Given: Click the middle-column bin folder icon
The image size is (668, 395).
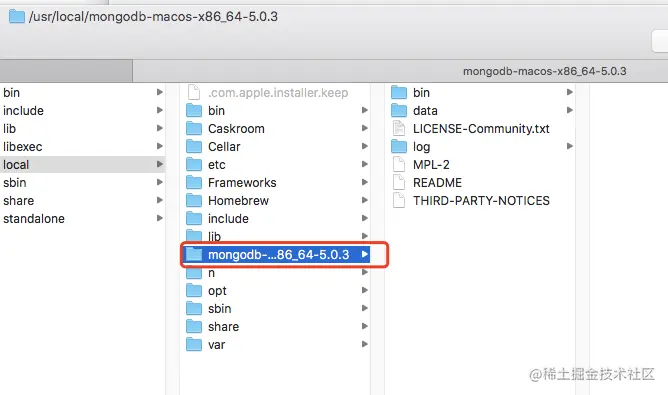Looking at the screenshot, I should [194, 110].
